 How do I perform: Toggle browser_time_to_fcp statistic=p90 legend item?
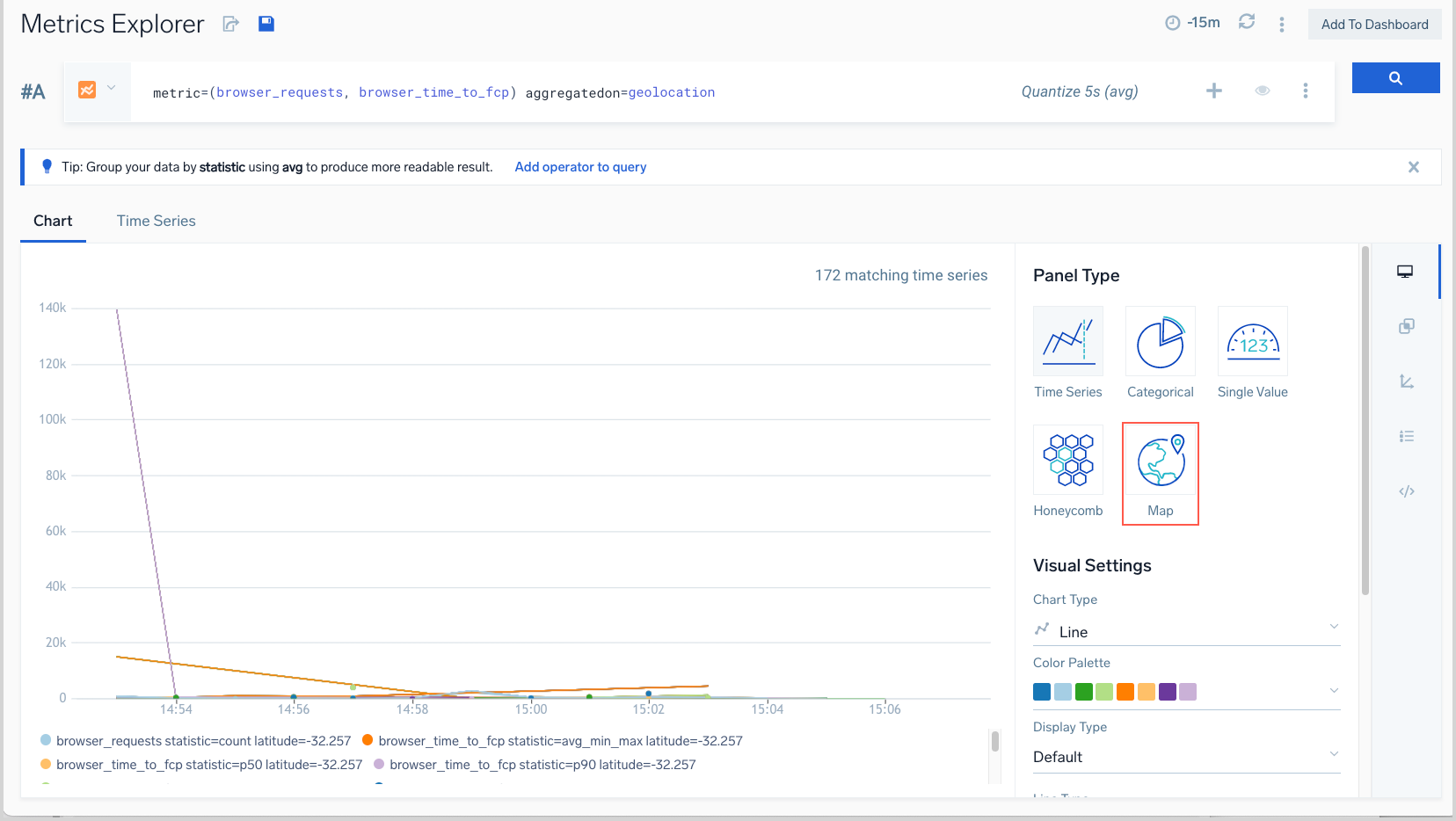(535, 765)
